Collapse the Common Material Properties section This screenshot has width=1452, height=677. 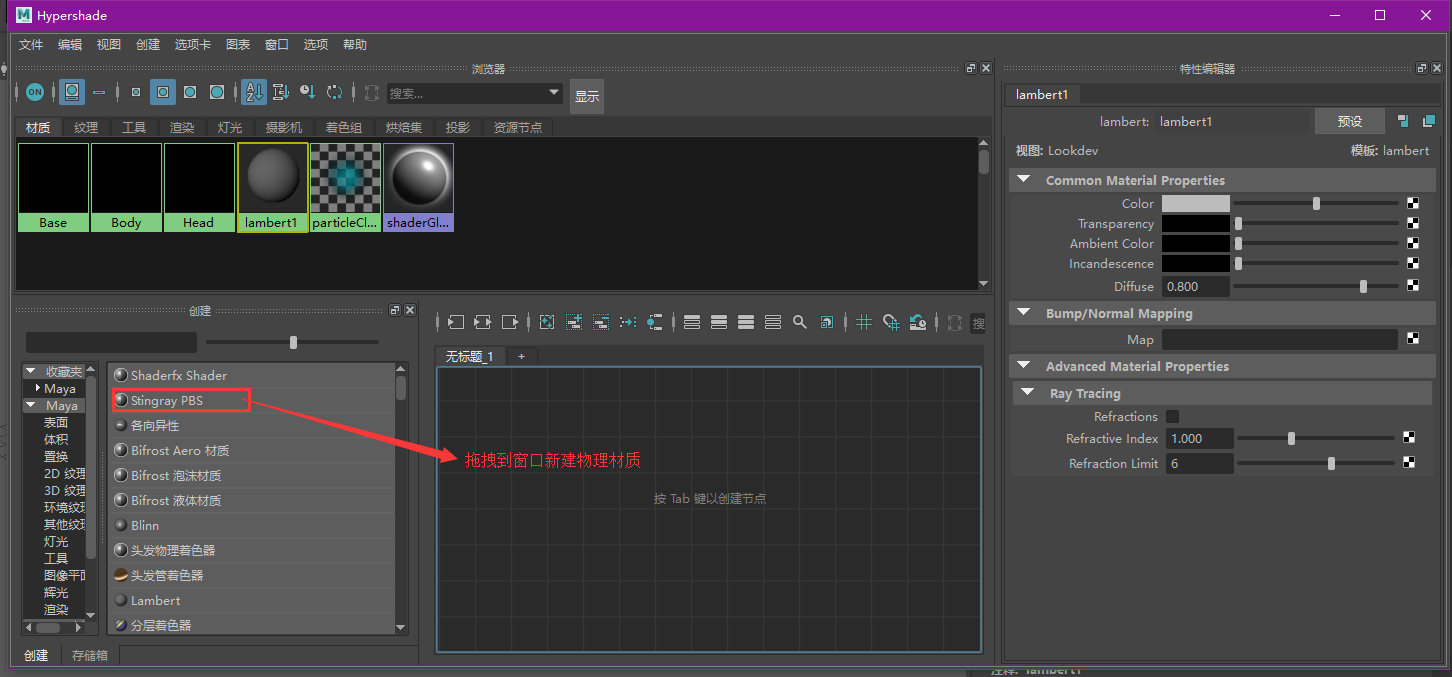(x=1023, y=180)
